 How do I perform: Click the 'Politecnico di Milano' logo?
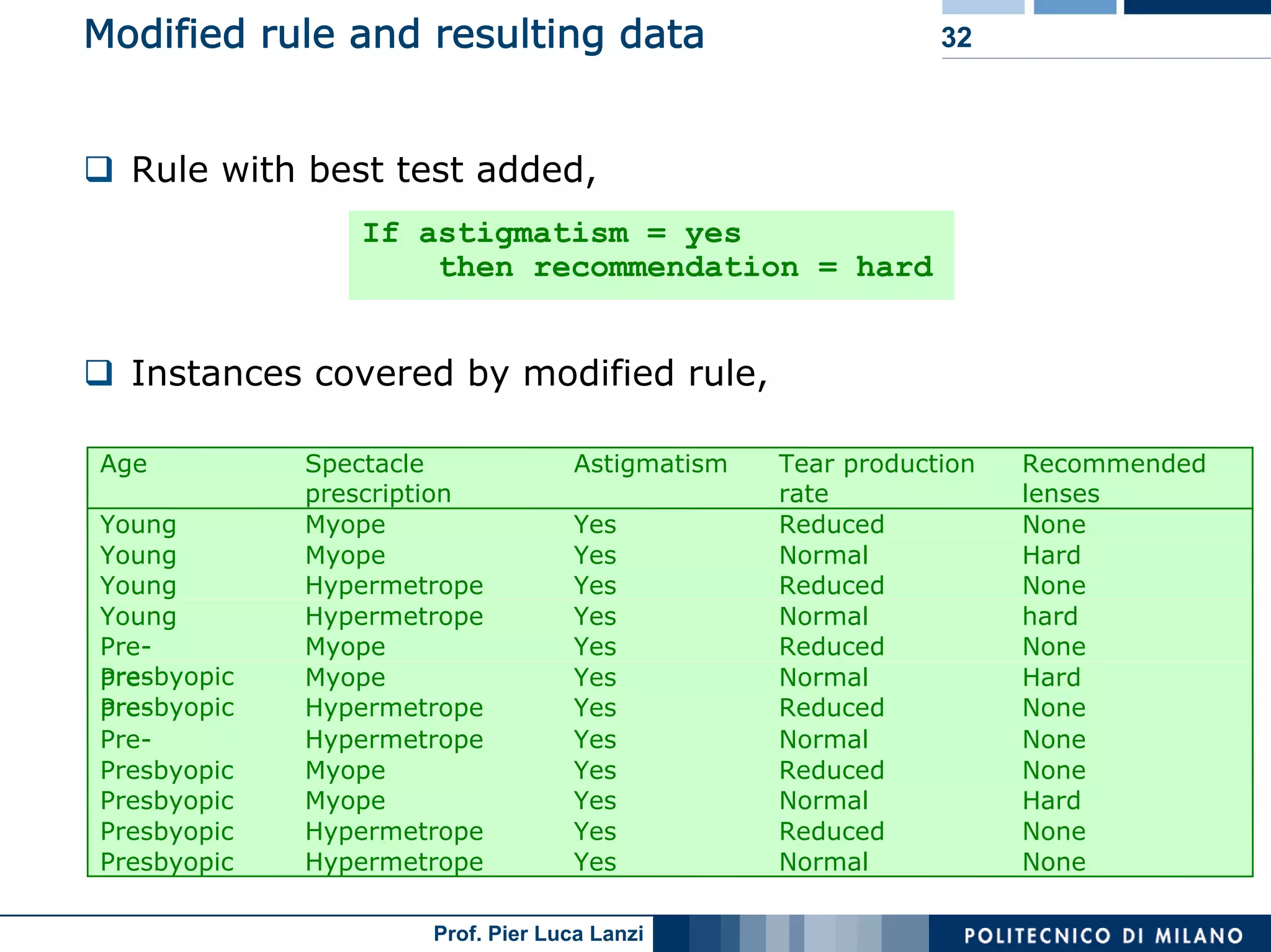[x=1103, y=935]
